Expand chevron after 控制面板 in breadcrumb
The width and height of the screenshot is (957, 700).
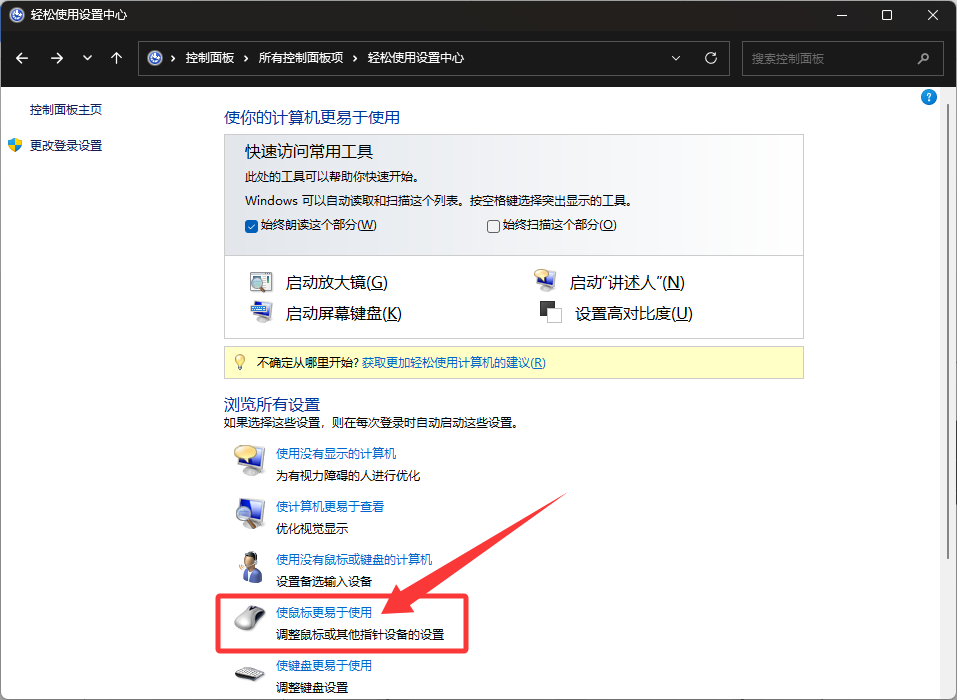pos(246,58)
